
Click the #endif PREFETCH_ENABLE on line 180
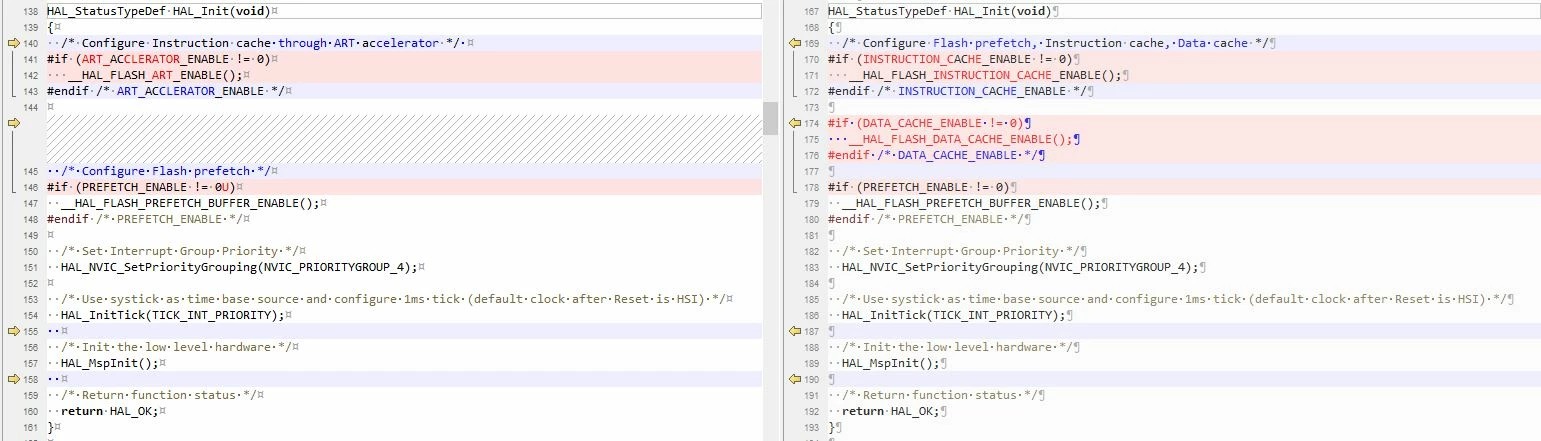[926, 219]
